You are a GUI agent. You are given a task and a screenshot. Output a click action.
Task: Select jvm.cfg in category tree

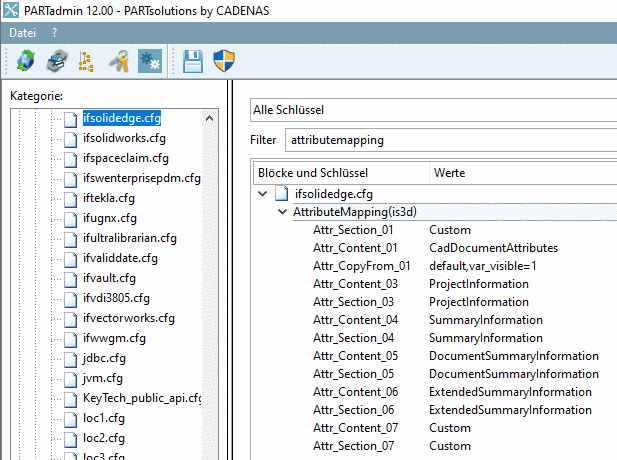coord(102,378)
